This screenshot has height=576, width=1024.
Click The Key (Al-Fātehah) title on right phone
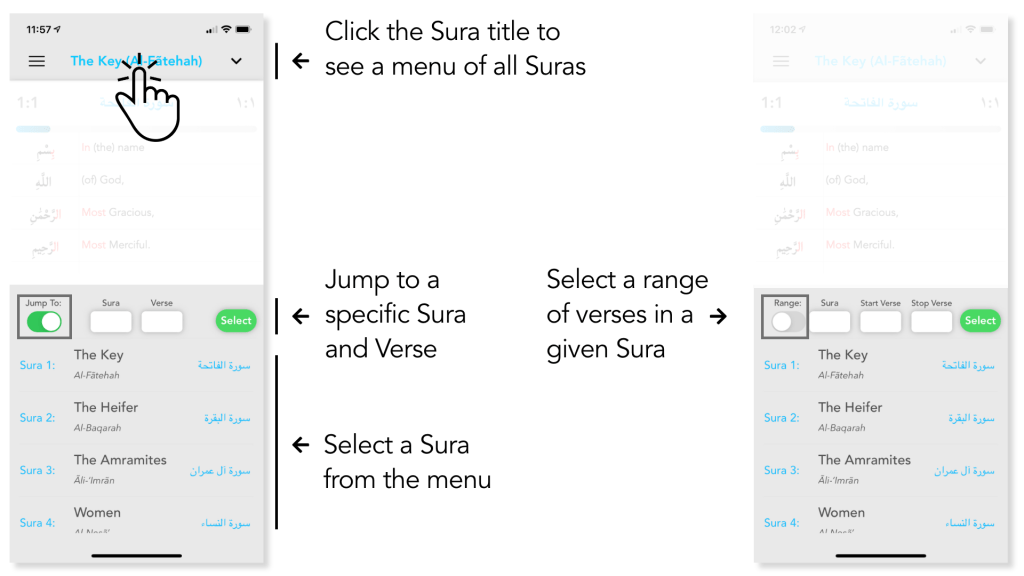tap(880, 61)
